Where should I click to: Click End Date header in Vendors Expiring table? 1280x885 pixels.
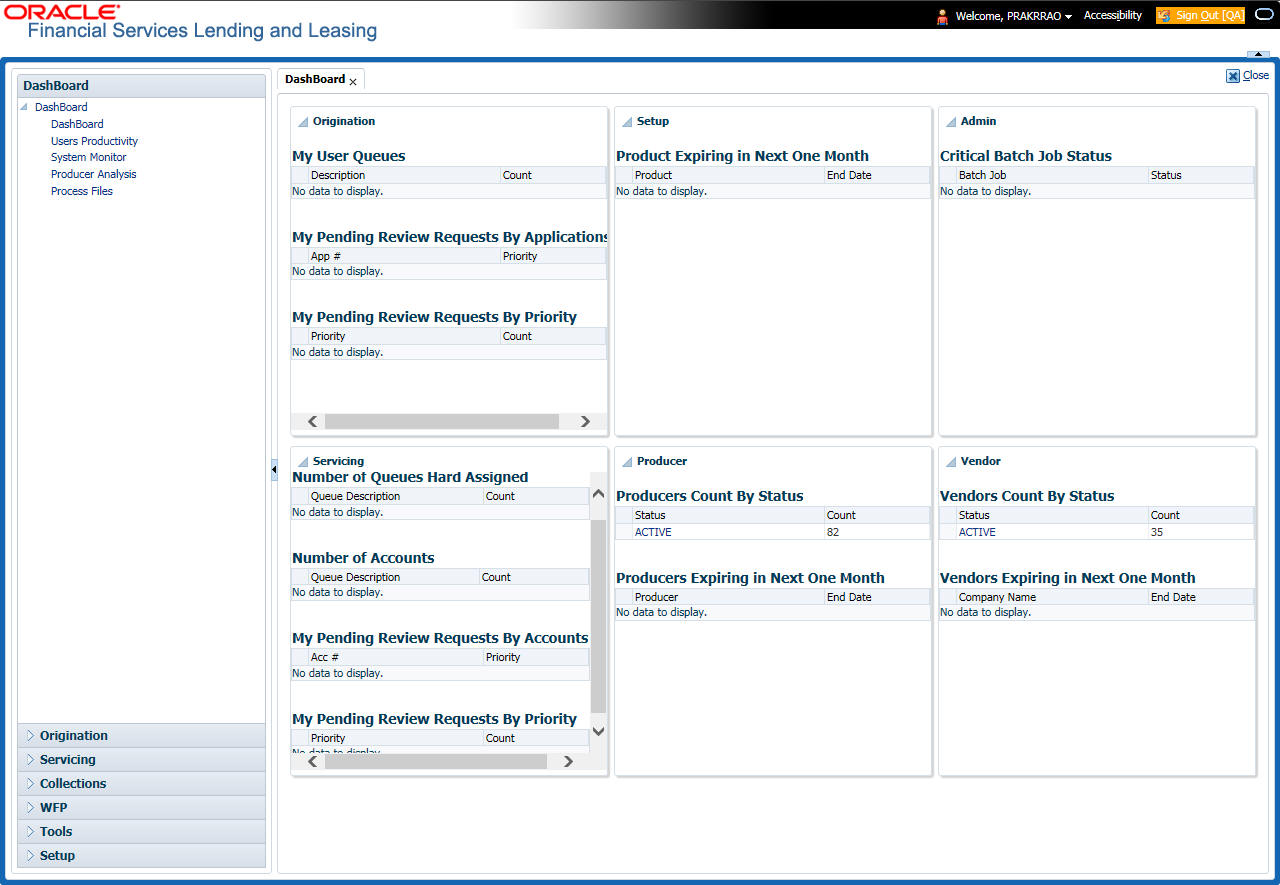coord(1201,597)
